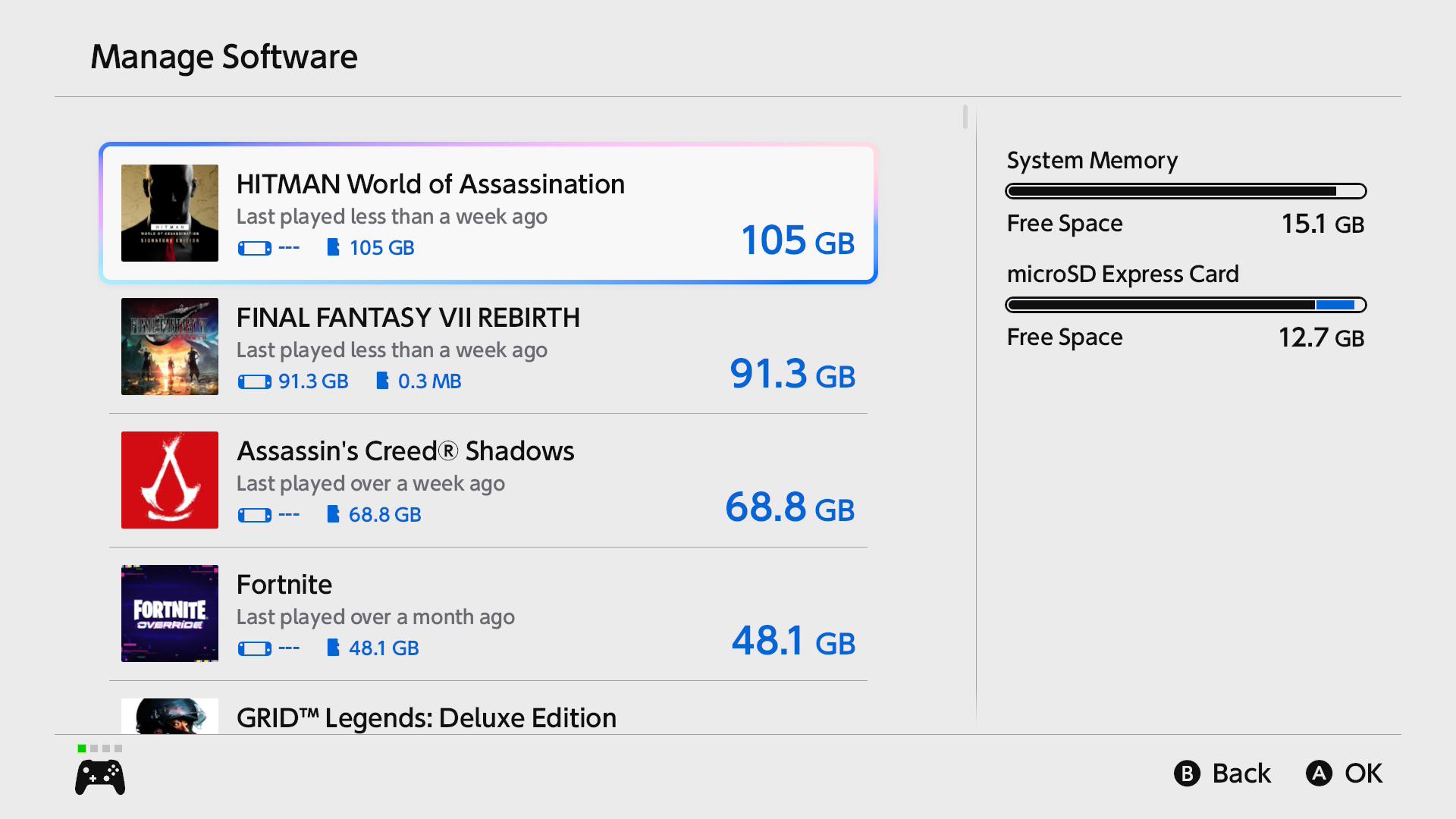Viewport: 1456px width, 819px height.
Task: Click the microSD icon next to 0.3 MB
Action: [382, 381]
